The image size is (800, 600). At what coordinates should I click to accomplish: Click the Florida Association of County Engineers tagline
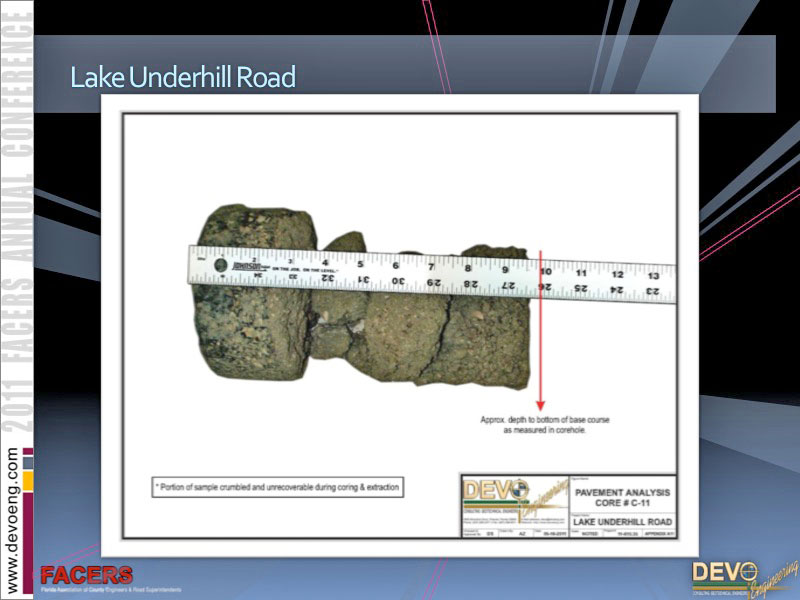tap(110, 590)
